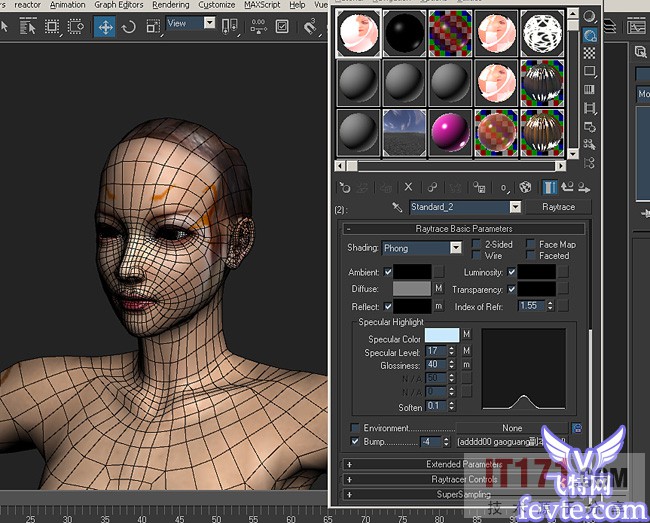Select the Rotate tool in main toolbar

[128, 27]
